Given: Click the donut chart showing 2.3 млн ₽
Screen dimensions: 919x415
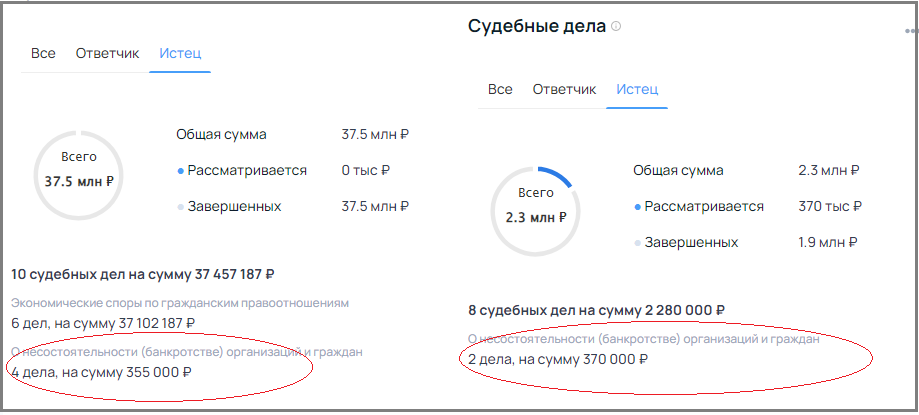Looking at the screenshot, I should 536,207.
